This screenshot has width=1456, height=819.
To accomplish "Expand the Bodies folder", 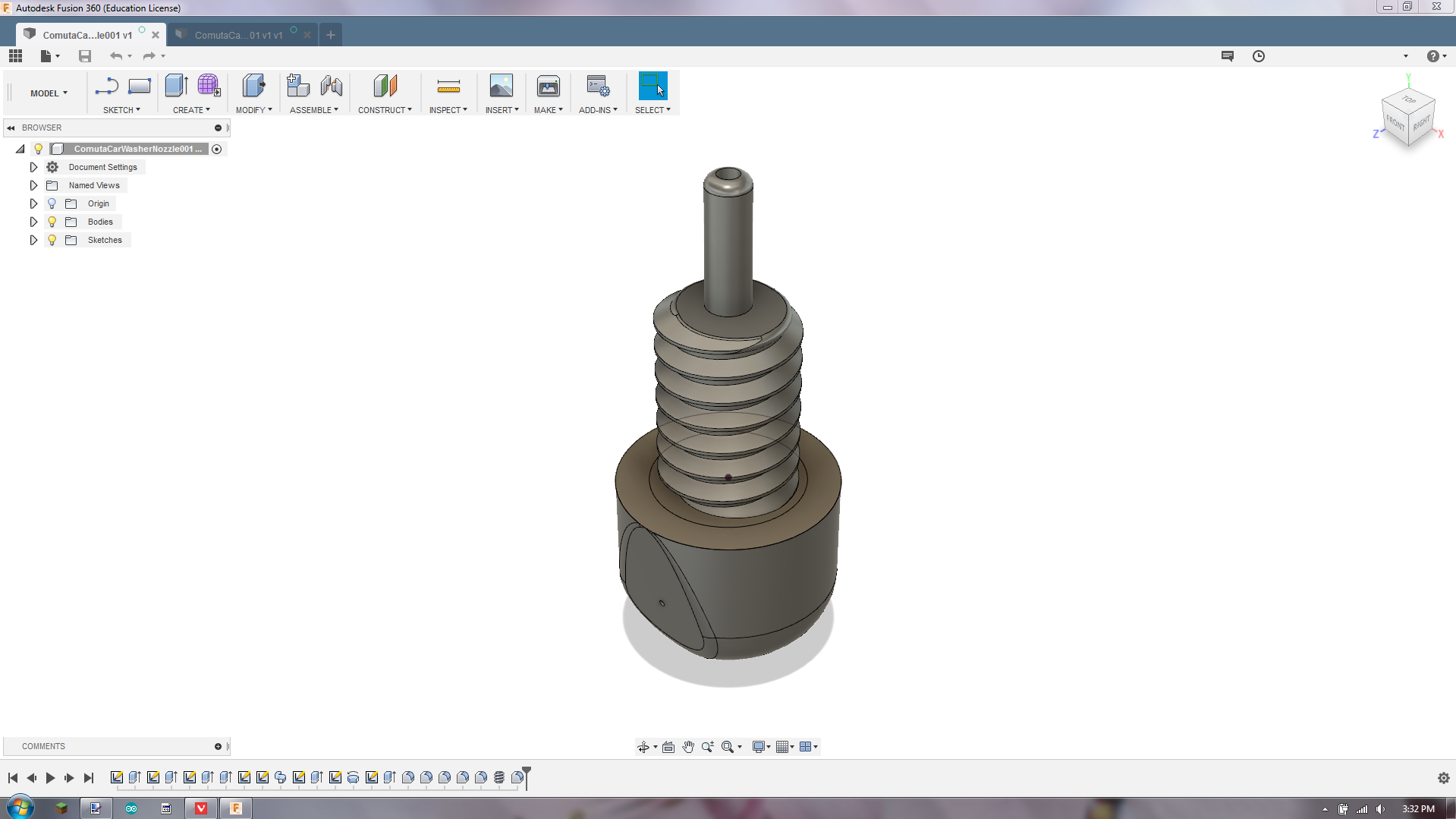I will click(x=33, y=222).
